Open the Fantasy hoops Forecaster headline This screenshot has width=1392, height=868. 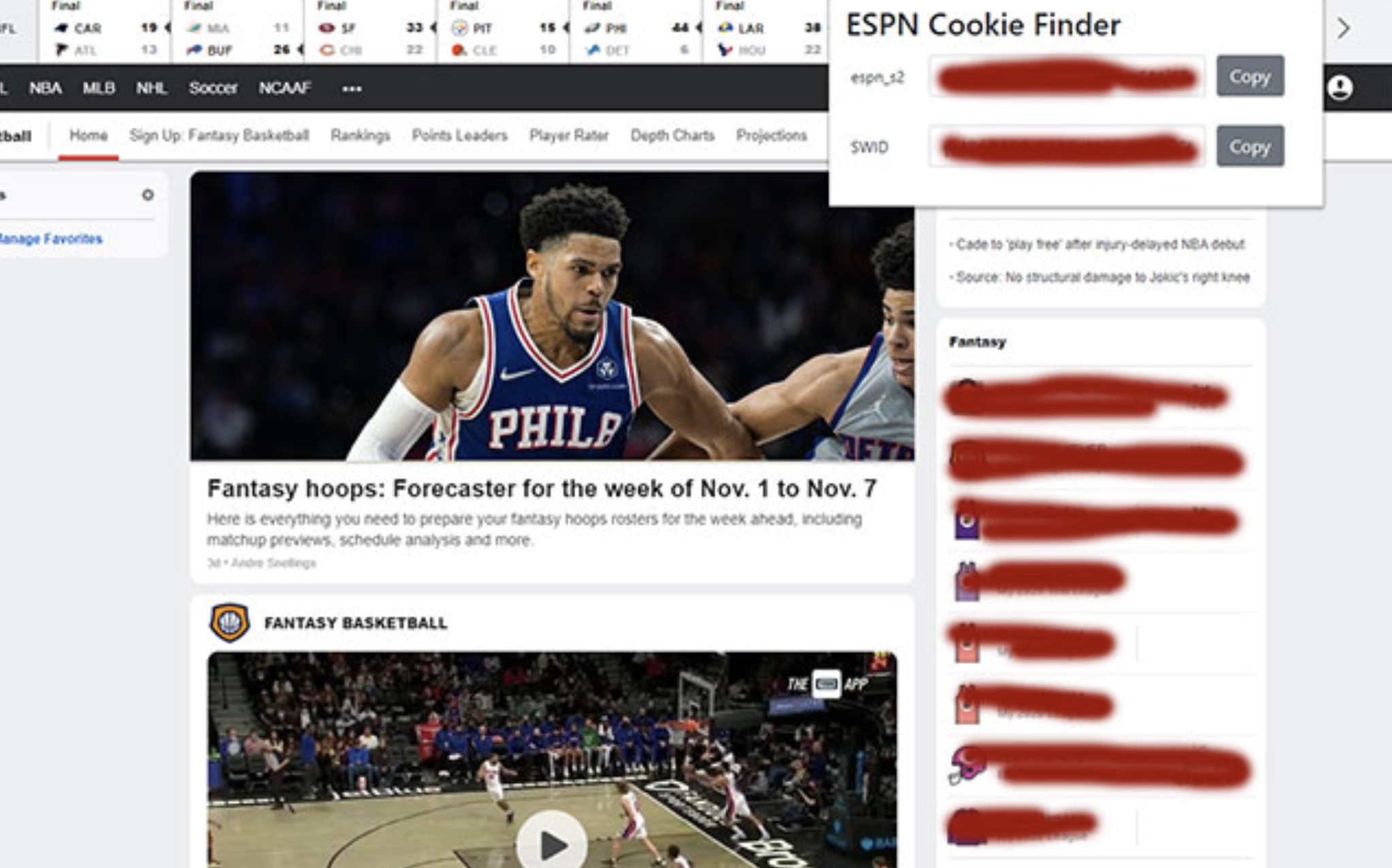542,488
